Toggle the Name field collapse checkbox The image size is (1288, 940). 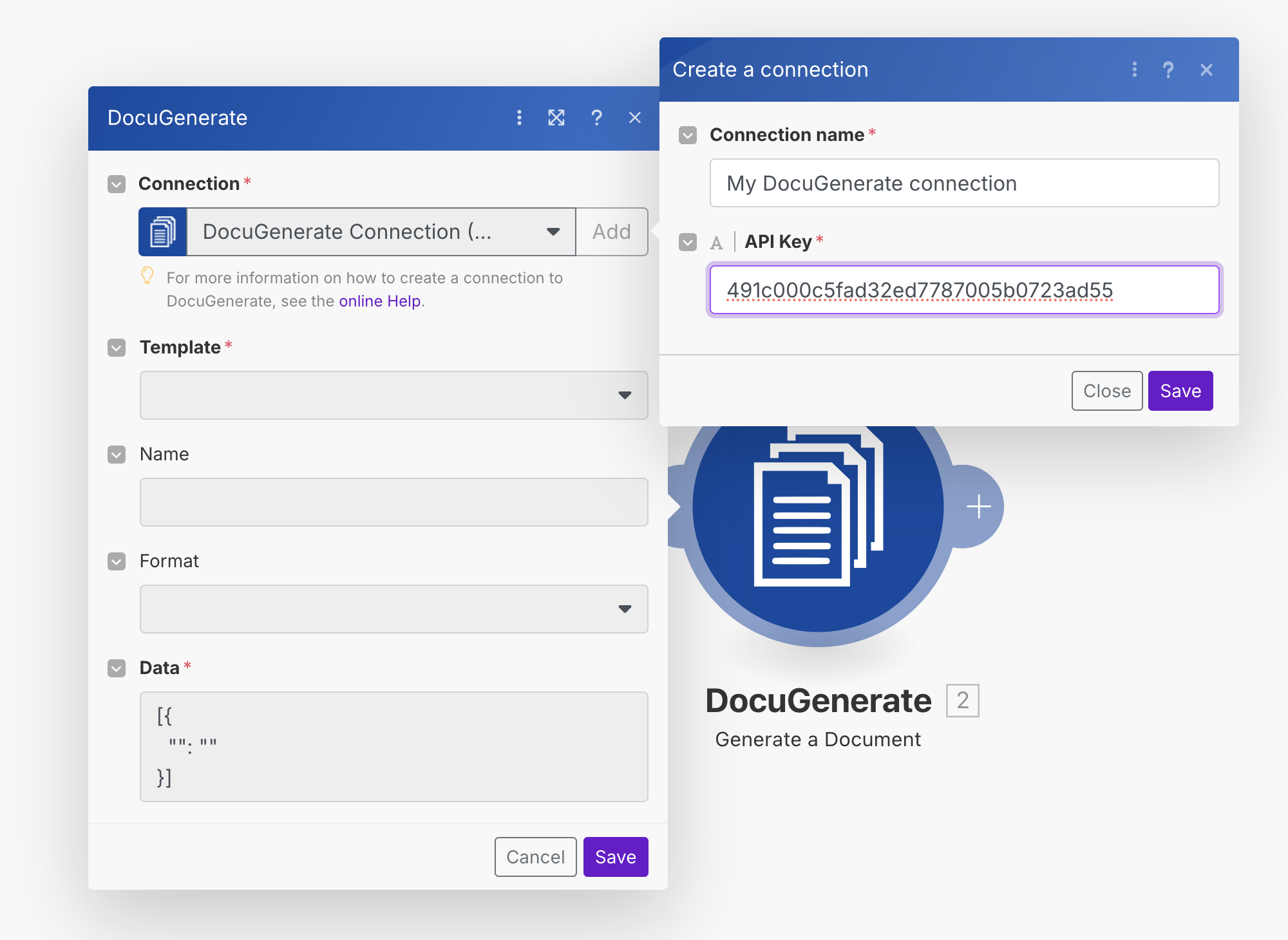tap(117, 455)
